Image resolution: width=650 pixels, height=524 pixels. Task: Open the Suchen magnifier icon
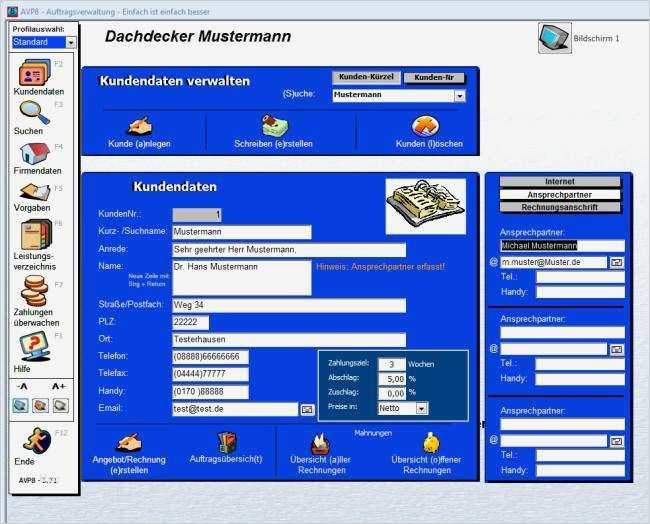tap(34, 113)
